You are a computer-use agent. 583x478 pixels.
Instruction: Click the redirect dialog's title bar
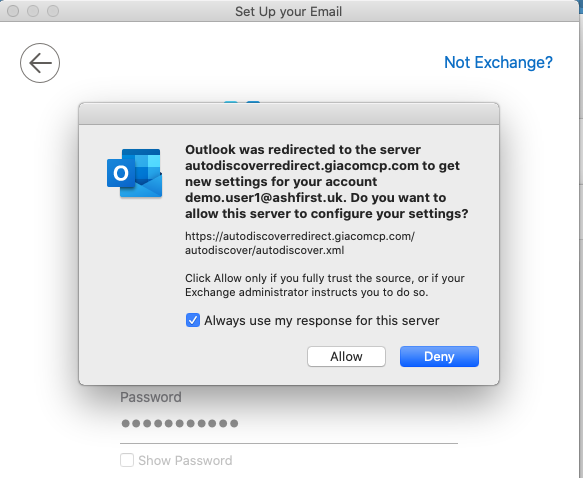(289, 114)
